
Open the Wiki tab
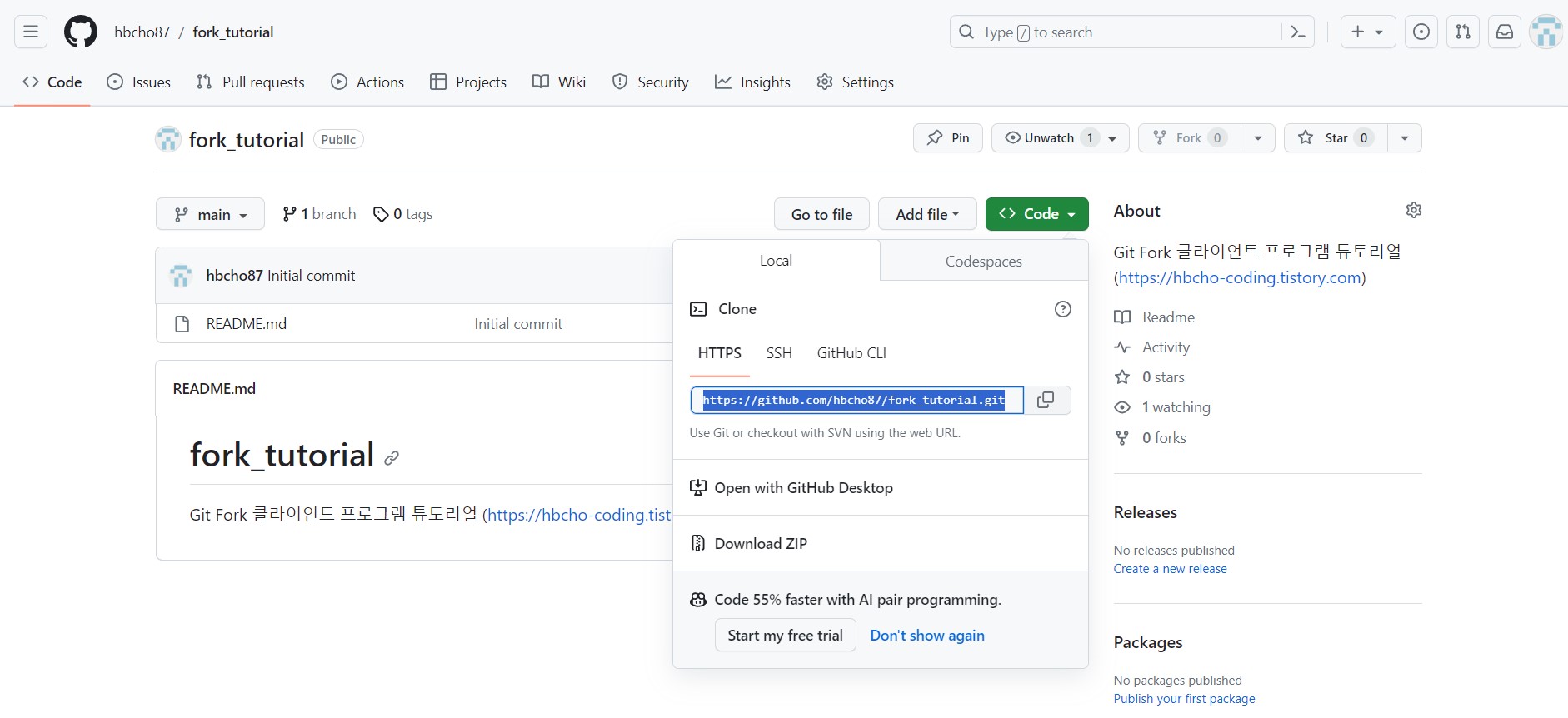pyautogui.click(x=559, y=82)
